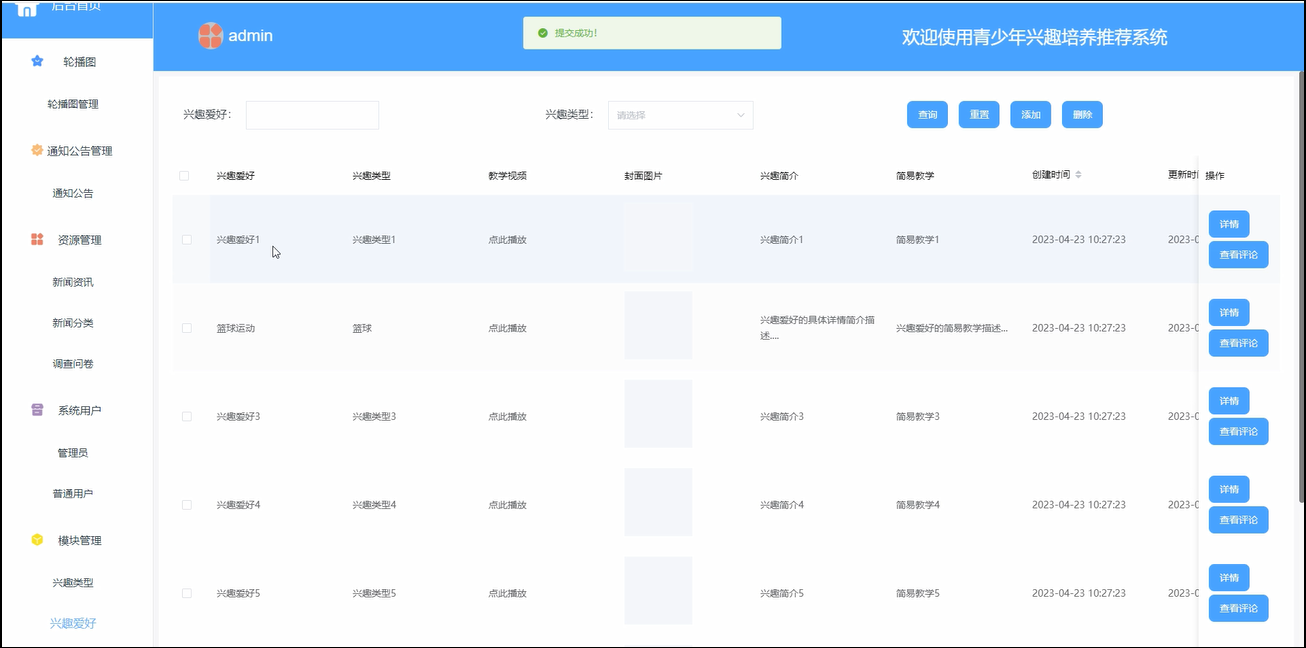1306x648 pixels.
Task: Open 管理员 menu item
Action: pyautogui.click(x=73, y=453)
